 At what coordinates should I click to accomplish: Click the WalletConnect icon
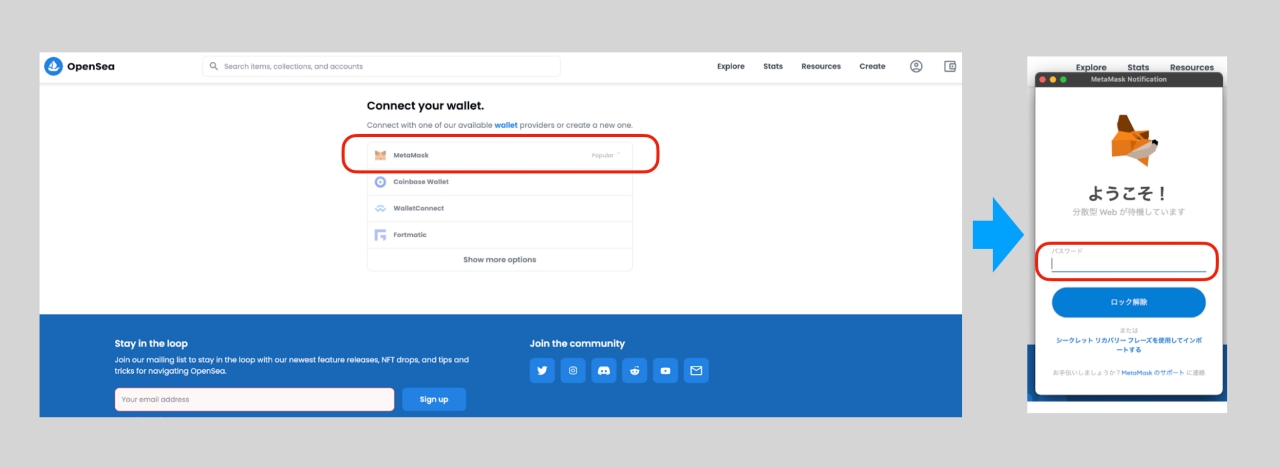380,208
